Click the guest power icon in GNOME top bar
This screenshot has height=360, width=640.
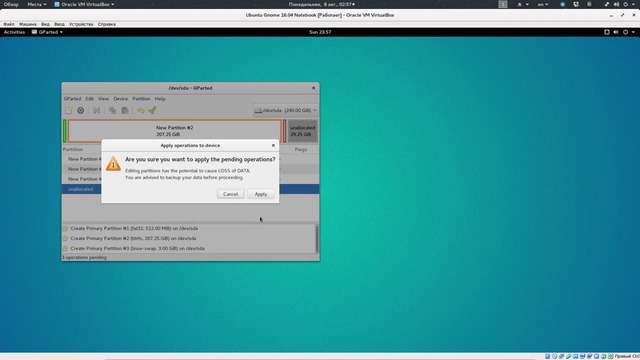[625, 32]
